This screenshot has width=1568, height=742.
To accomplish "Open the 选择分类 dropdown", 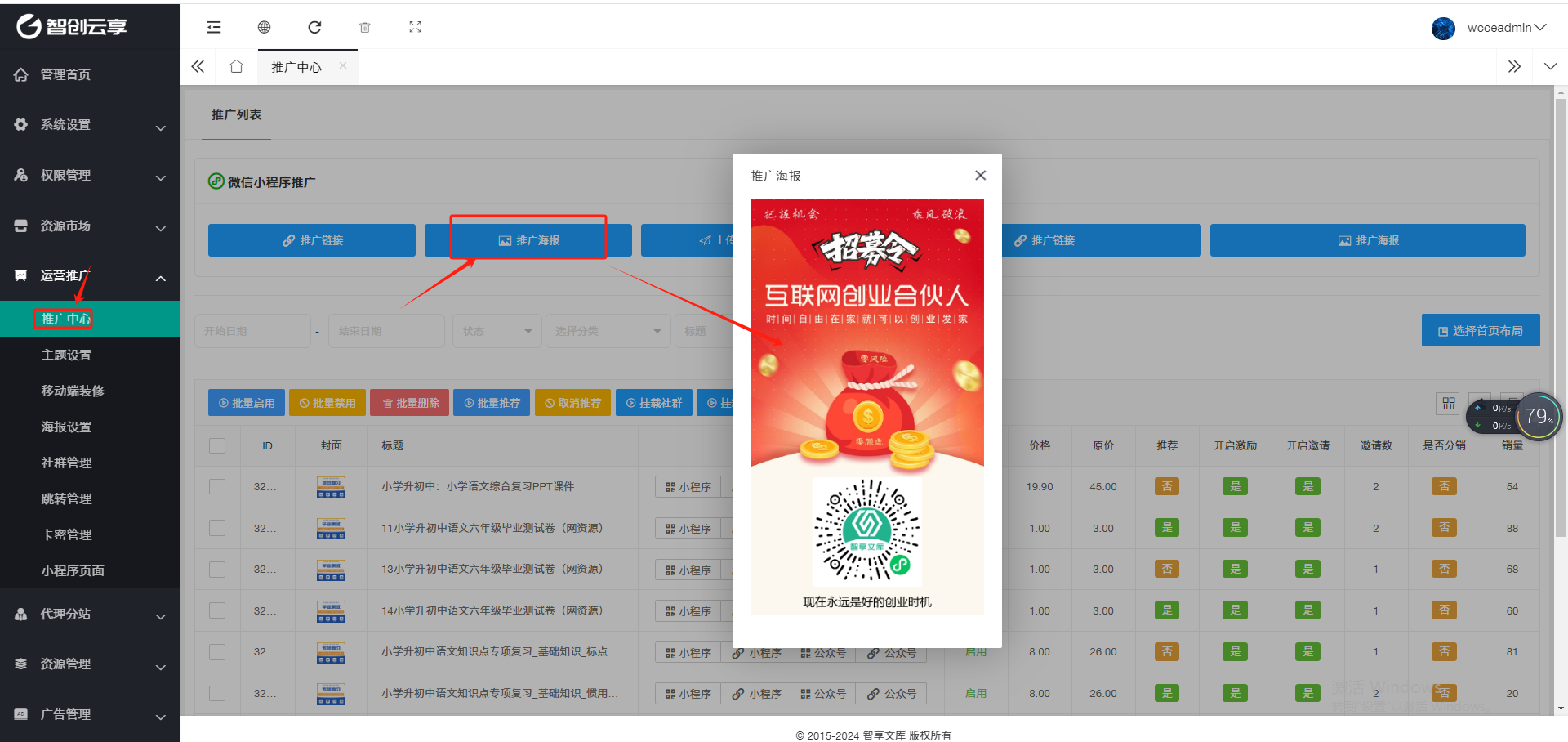I will pyautogui.click(x=608, y=331).
